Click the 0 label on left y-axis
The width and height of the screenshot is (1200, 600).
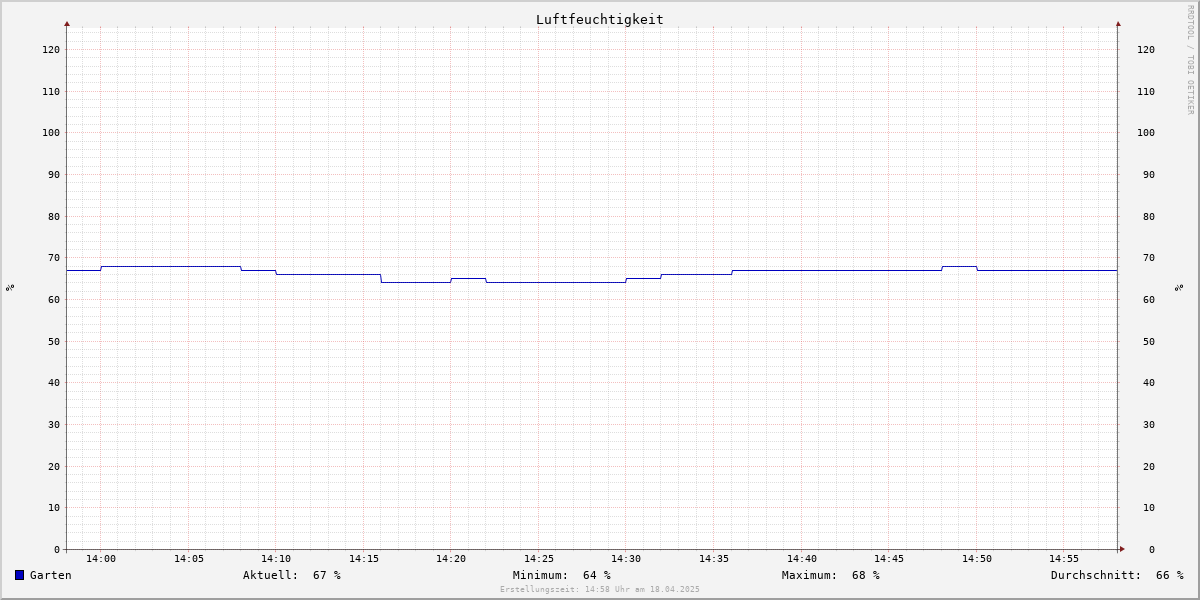click(57, 549)
